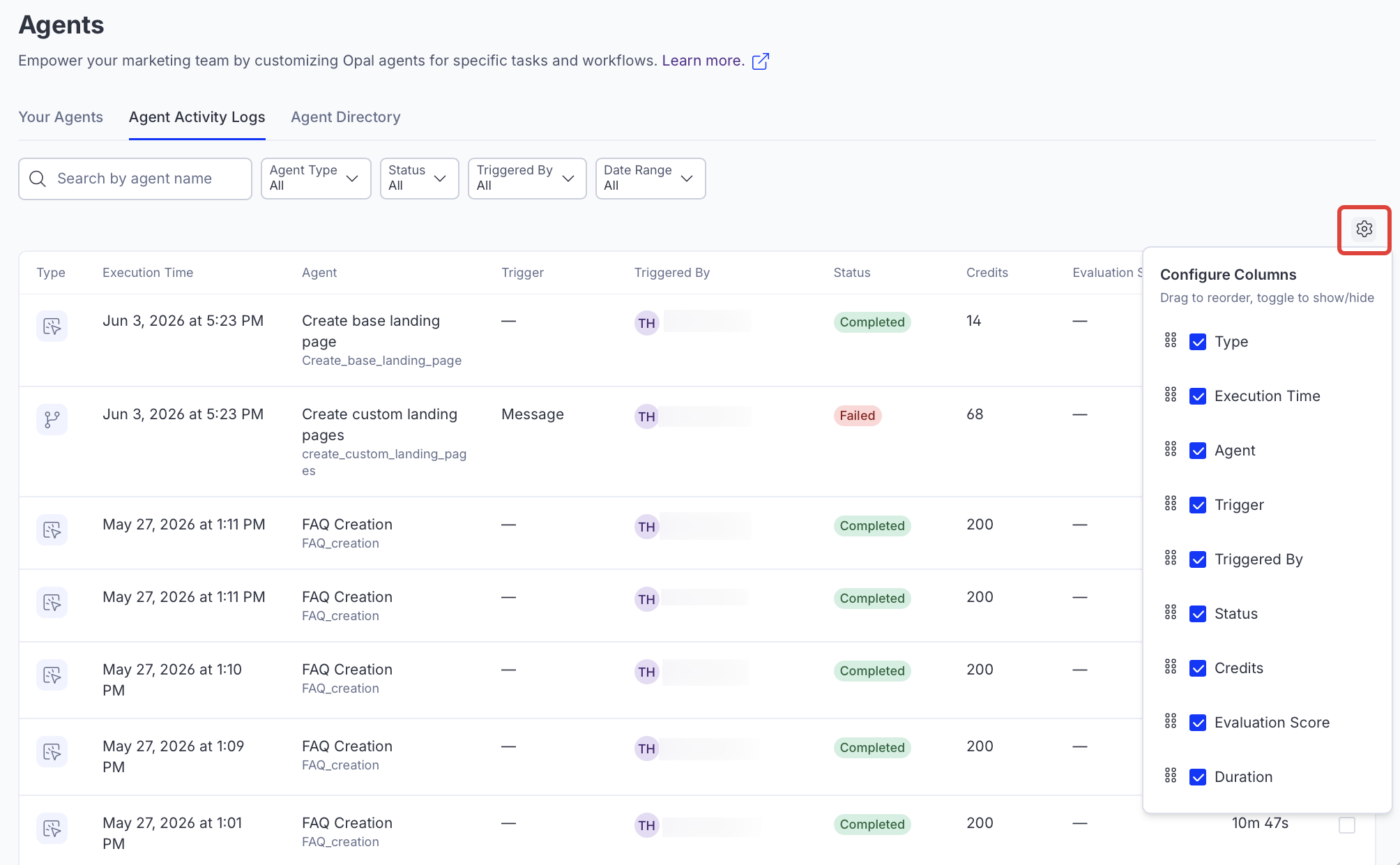The image size is (1400, 865).
Task: Tick the row checkbox next to 10m 47s
Action: (x=1347, y=825)
